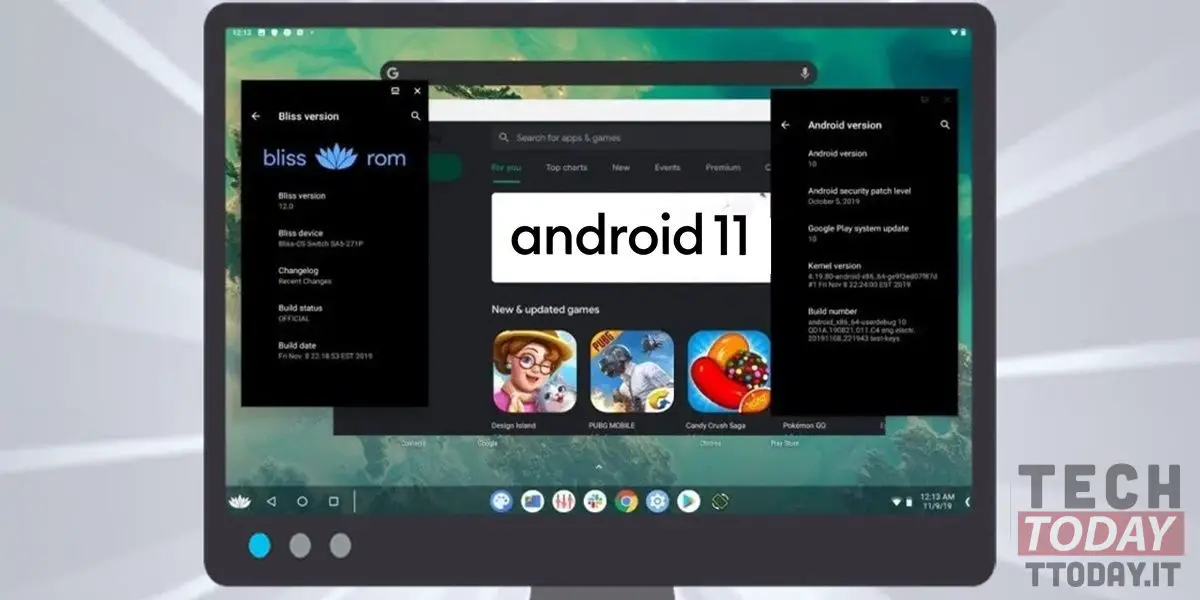This screenshot has height=600, width=1200.
Task: Collapse the taskbar with the right-edge arrow
Action: (968, 501)
